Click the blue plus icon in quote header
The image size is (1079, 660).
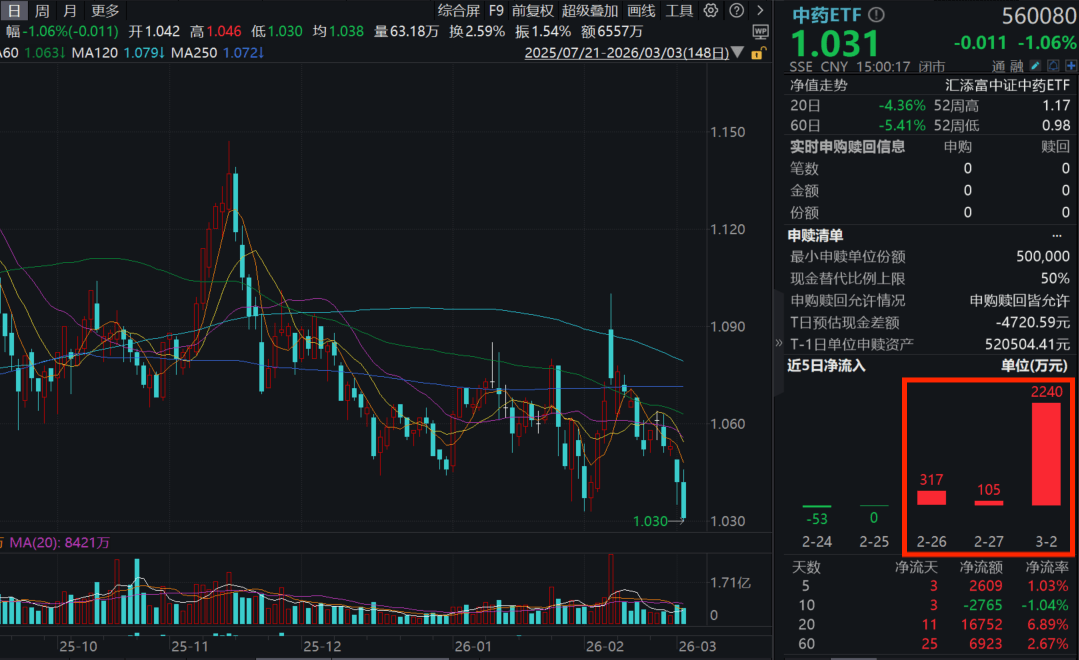click(1070, 66)
